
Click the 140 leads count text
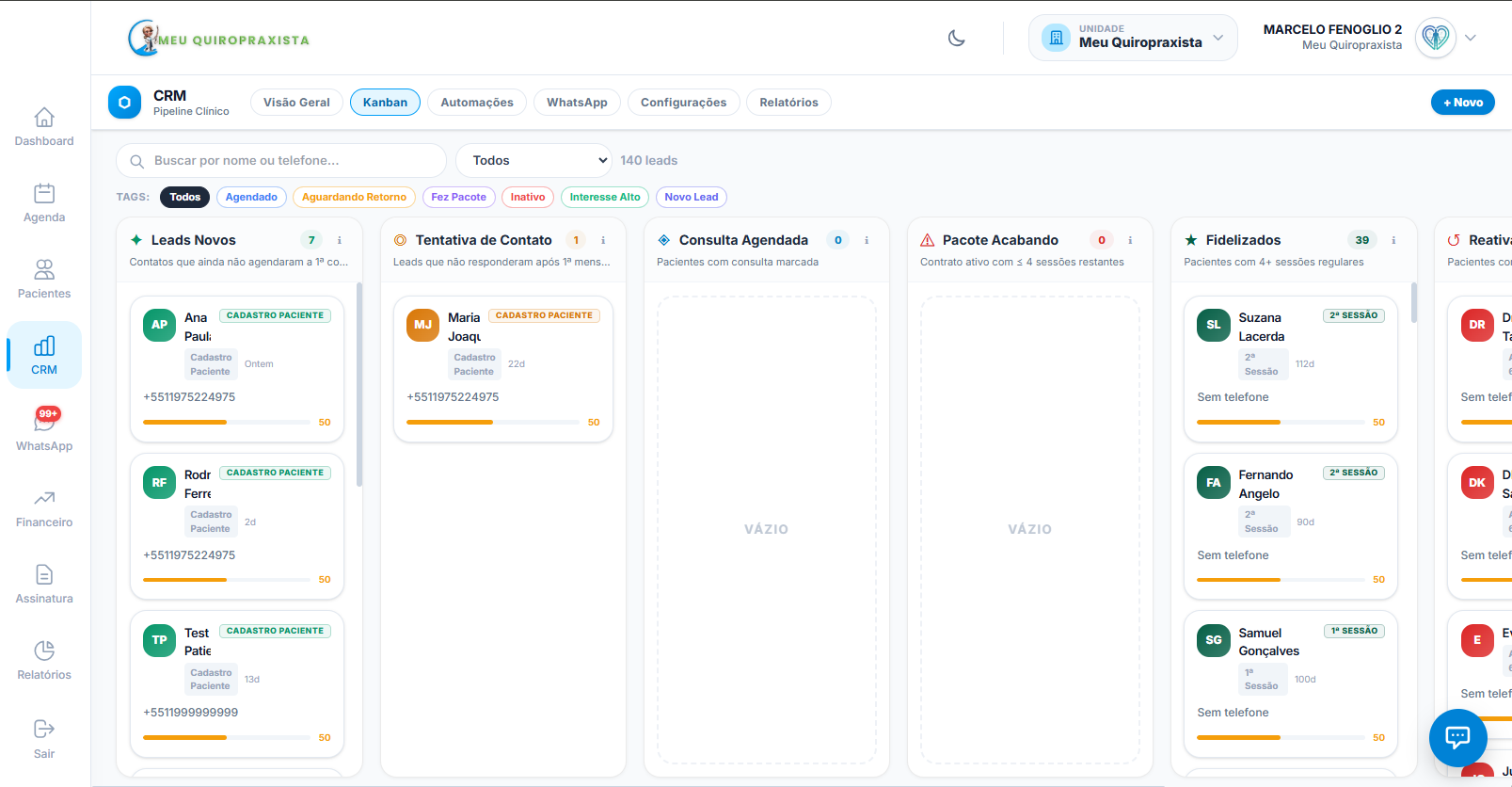click(649, 161)
